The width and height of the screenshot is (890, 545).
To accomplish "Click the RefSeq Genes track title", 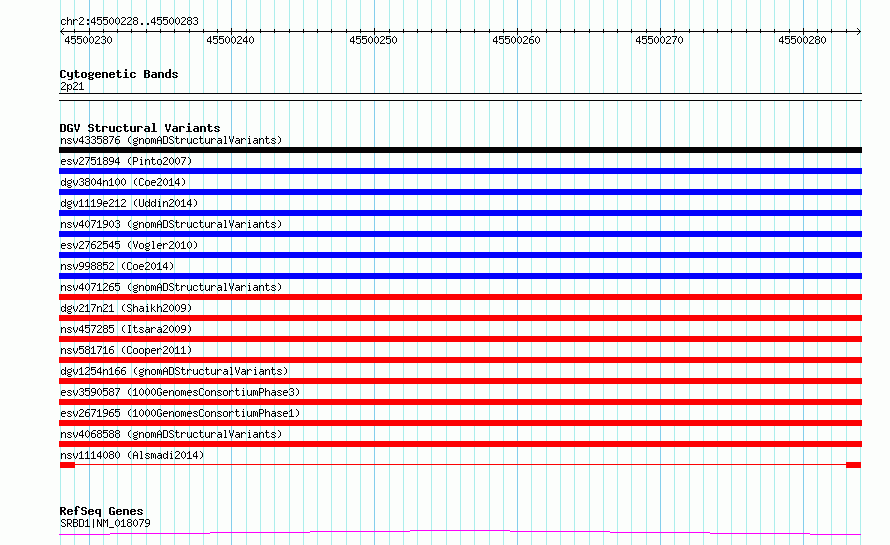I will click(x=102, y=512).
